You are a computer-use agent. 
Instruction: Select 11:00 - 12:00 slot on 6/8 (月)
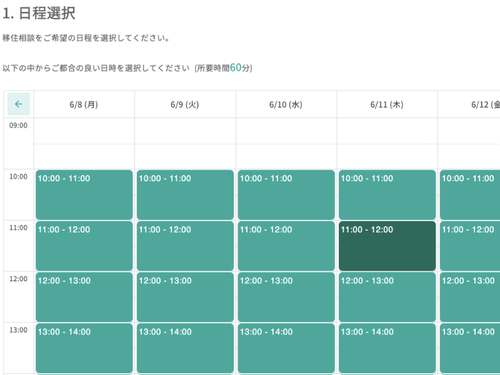pos(84,246)
